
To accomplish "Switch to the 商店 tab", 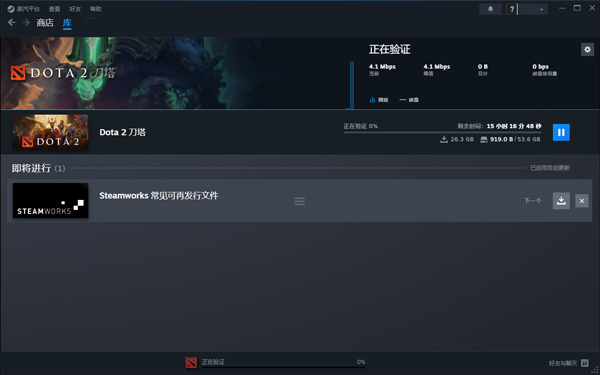I will tap(45, 23).
